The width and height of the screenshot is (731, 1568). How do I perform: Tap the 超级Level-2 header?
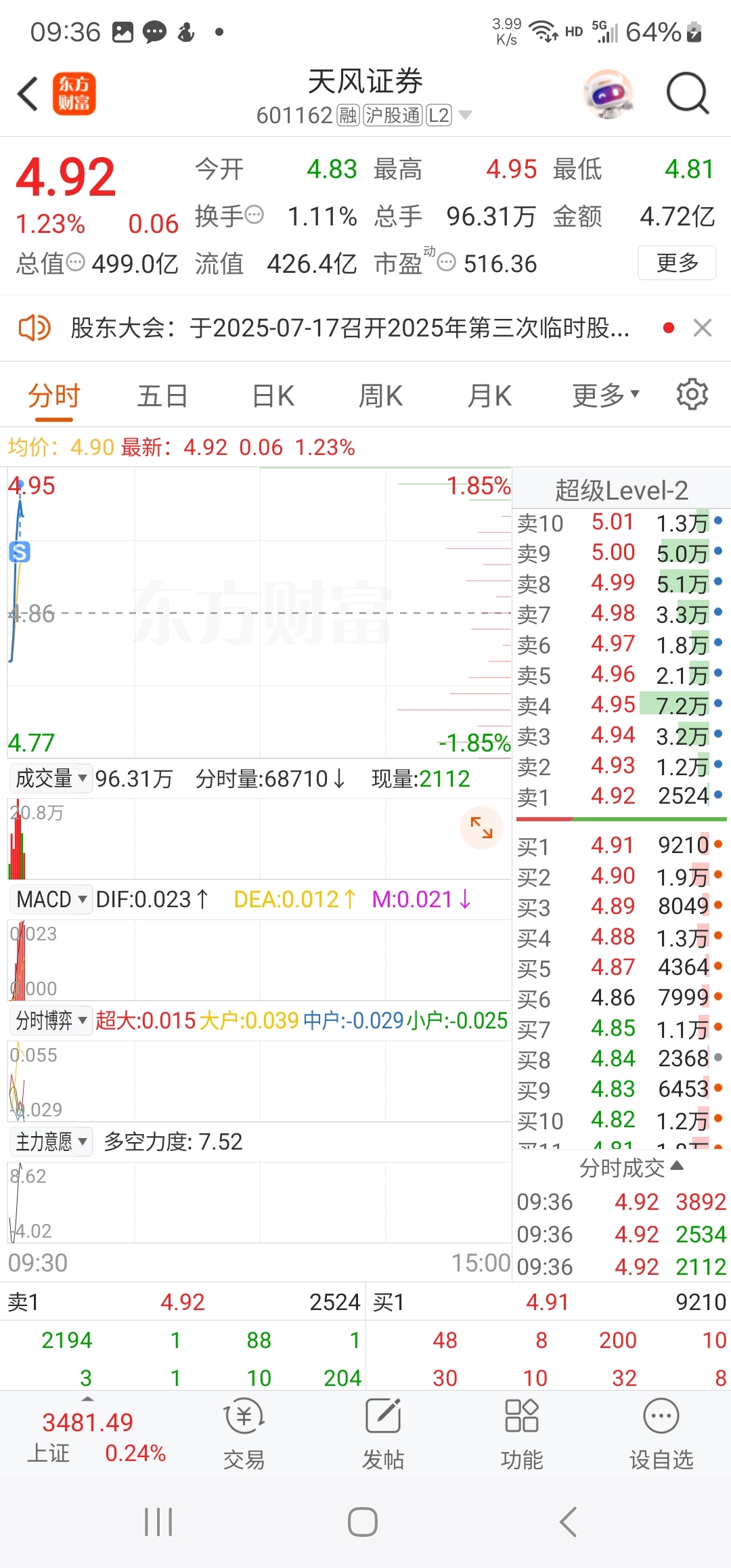click(621, 489)
